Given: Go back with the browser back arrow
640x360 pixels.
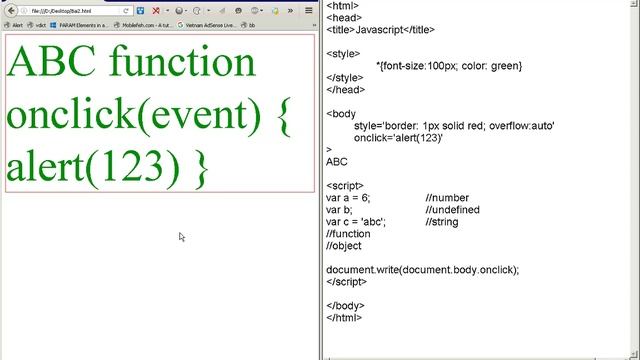Looking at the screenshot, I should click(x=11, y=11).
